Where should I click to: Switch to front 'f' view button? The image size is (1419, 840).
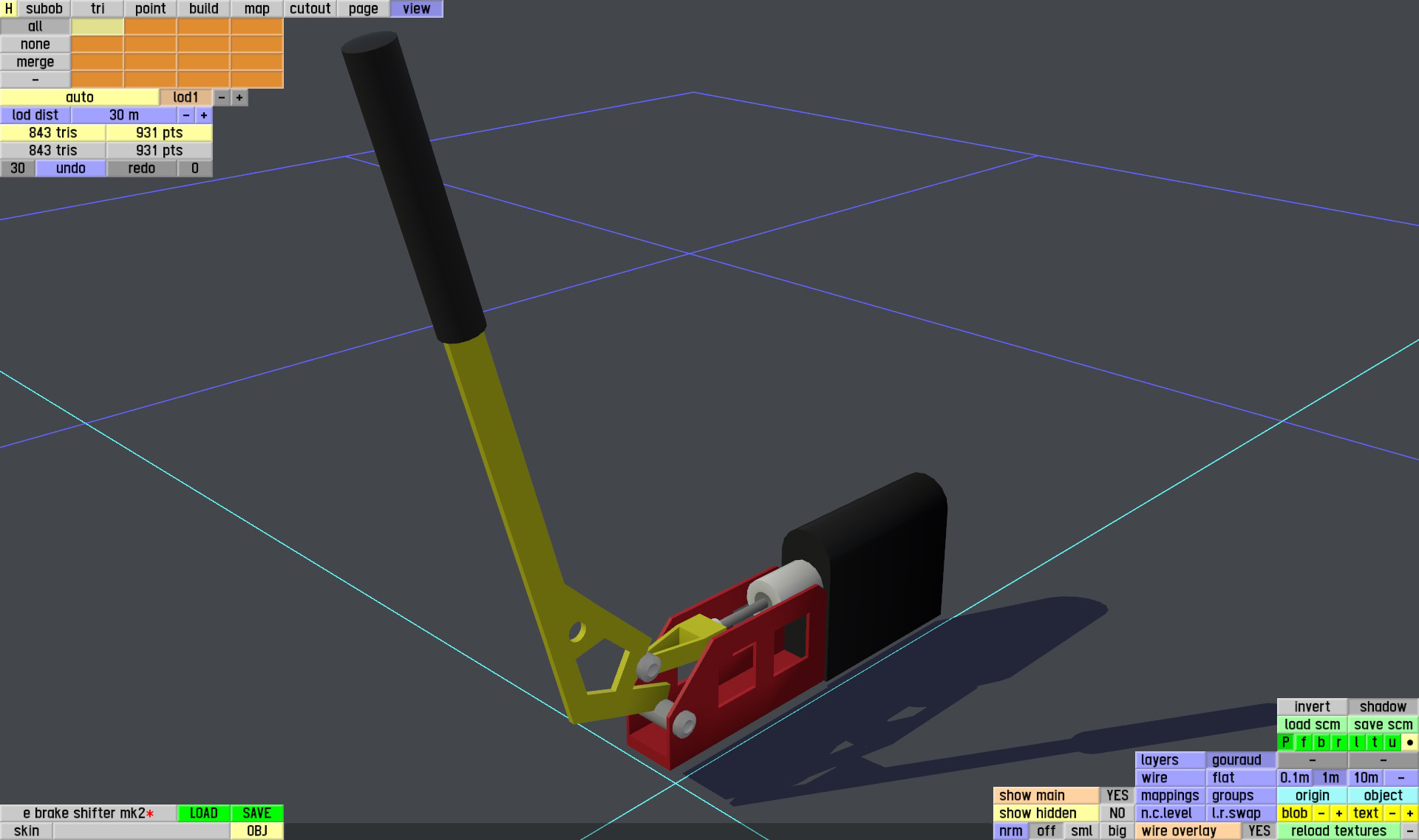1303,742
